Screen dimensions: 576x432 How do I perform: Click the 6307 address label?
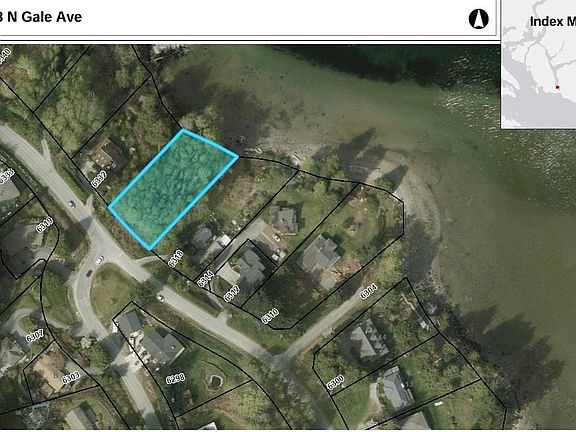pyautogui.click(x=35, y=336)
